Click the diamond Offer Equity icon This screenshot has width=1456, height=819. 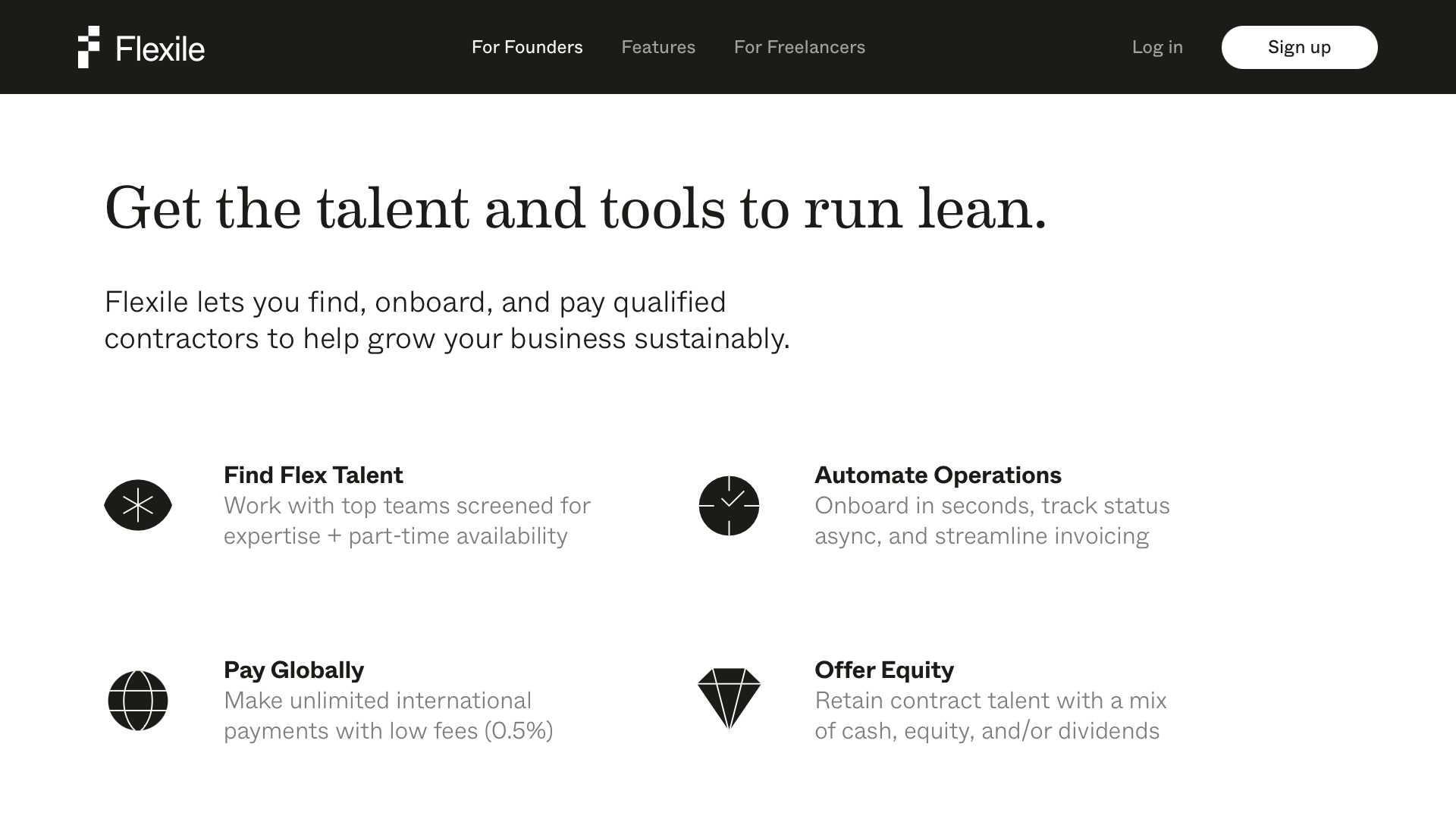click(729, 698)
